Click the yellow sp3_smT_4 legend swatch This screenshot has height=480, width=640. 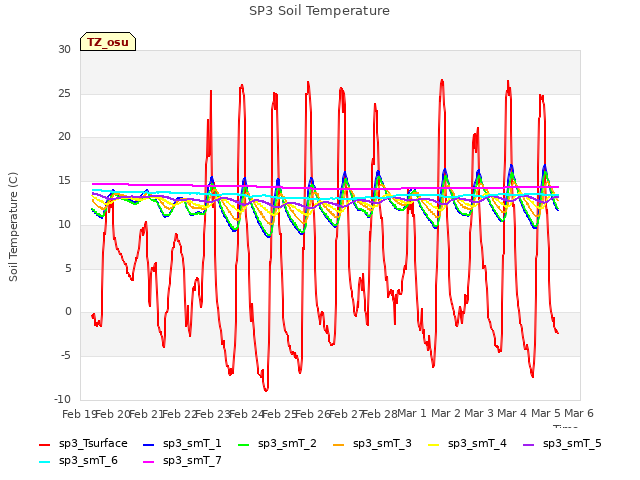[433, 444]
